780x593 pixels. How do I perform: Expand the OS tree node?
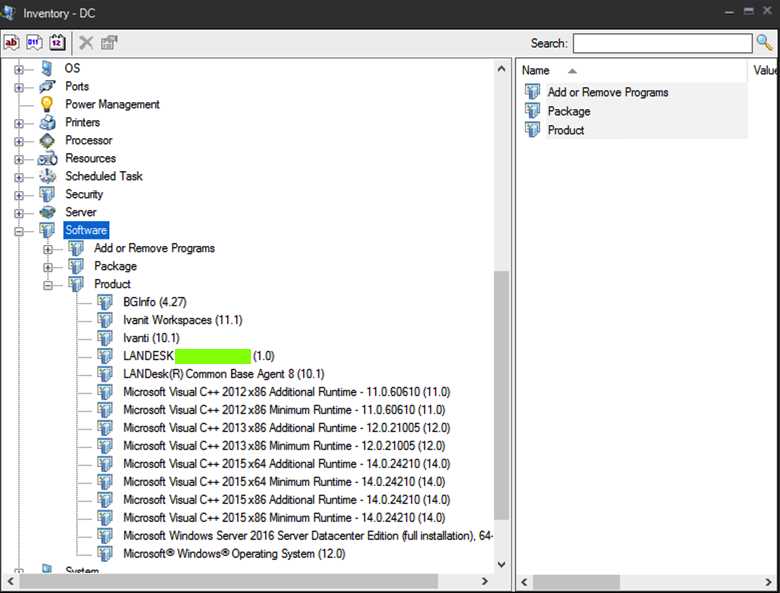(x=19, y=70)
